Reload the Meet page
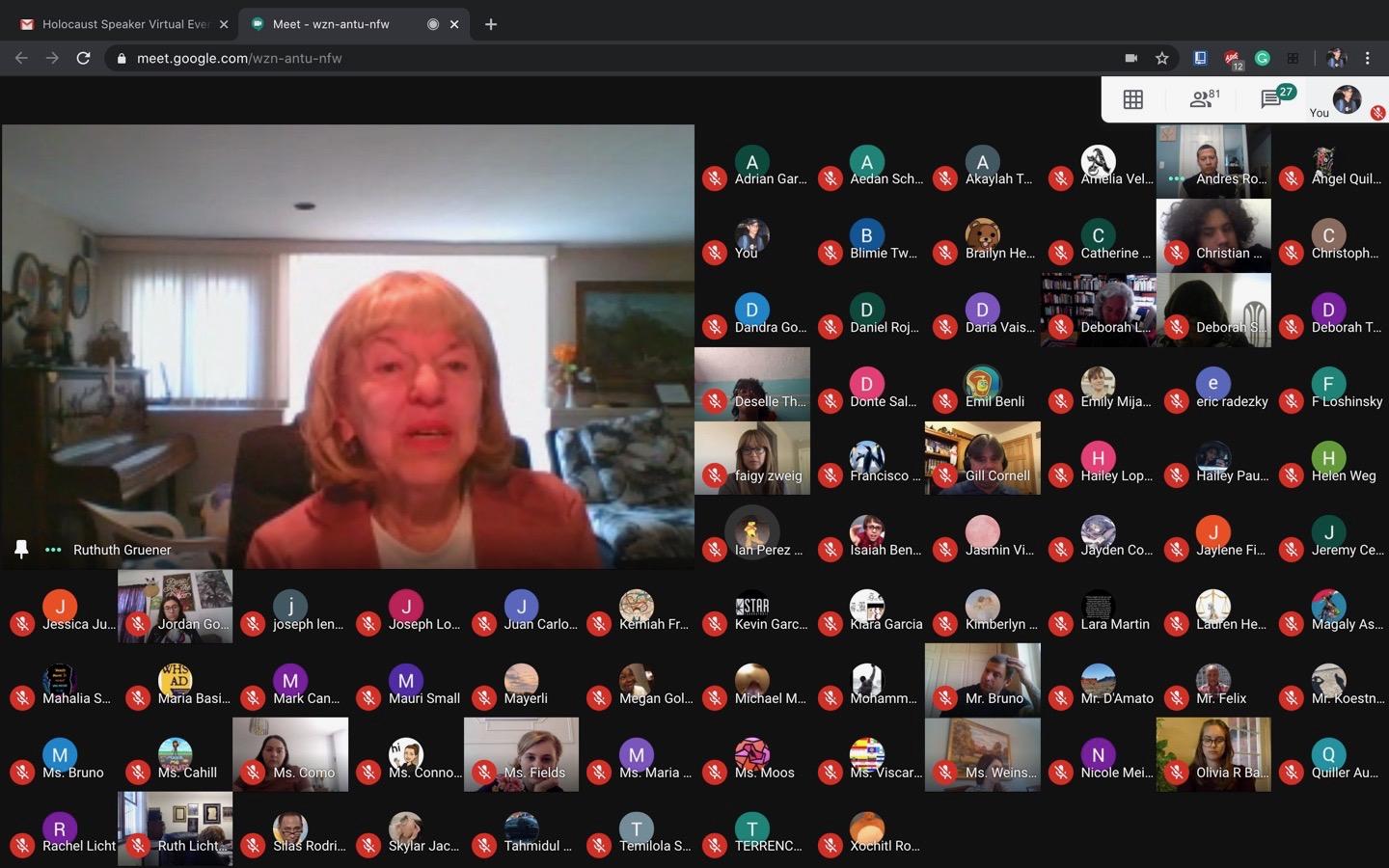The height and width of the screenshot is (868, 1389). 84,58
